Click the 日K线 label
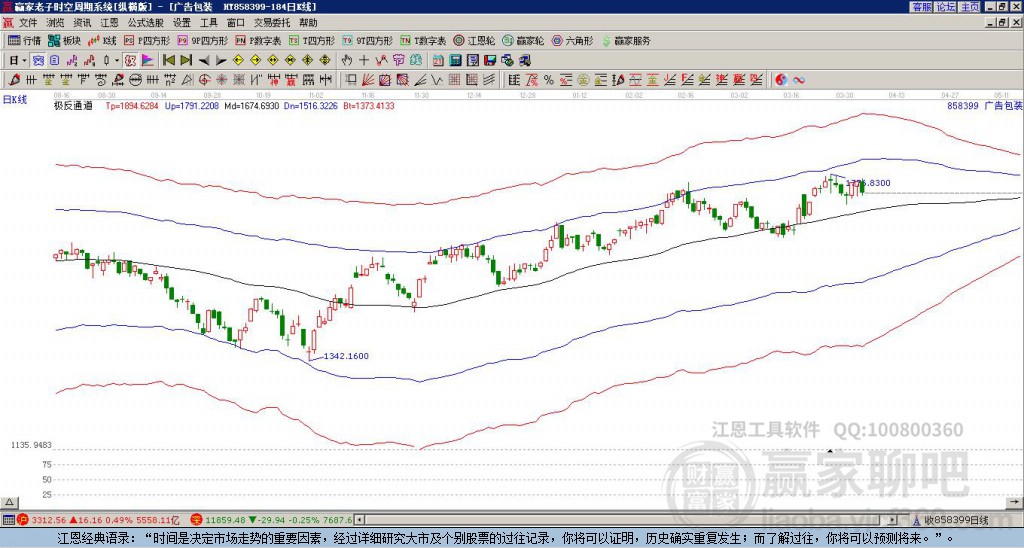Viewport: 1024px width, 548px height. [x=14, y=99]
